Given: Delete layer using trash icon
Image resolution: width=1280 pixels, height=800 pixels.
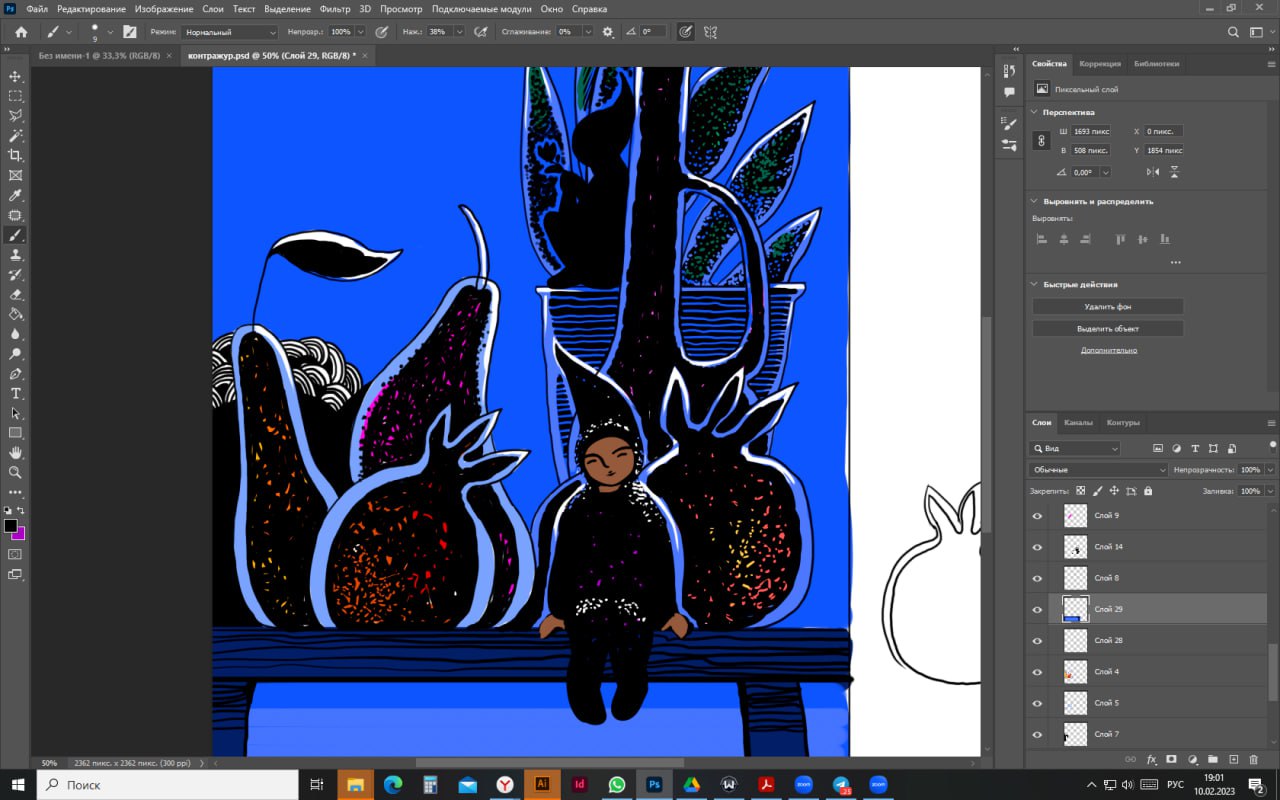Looking at the screenshot, I should (1253, 760).
